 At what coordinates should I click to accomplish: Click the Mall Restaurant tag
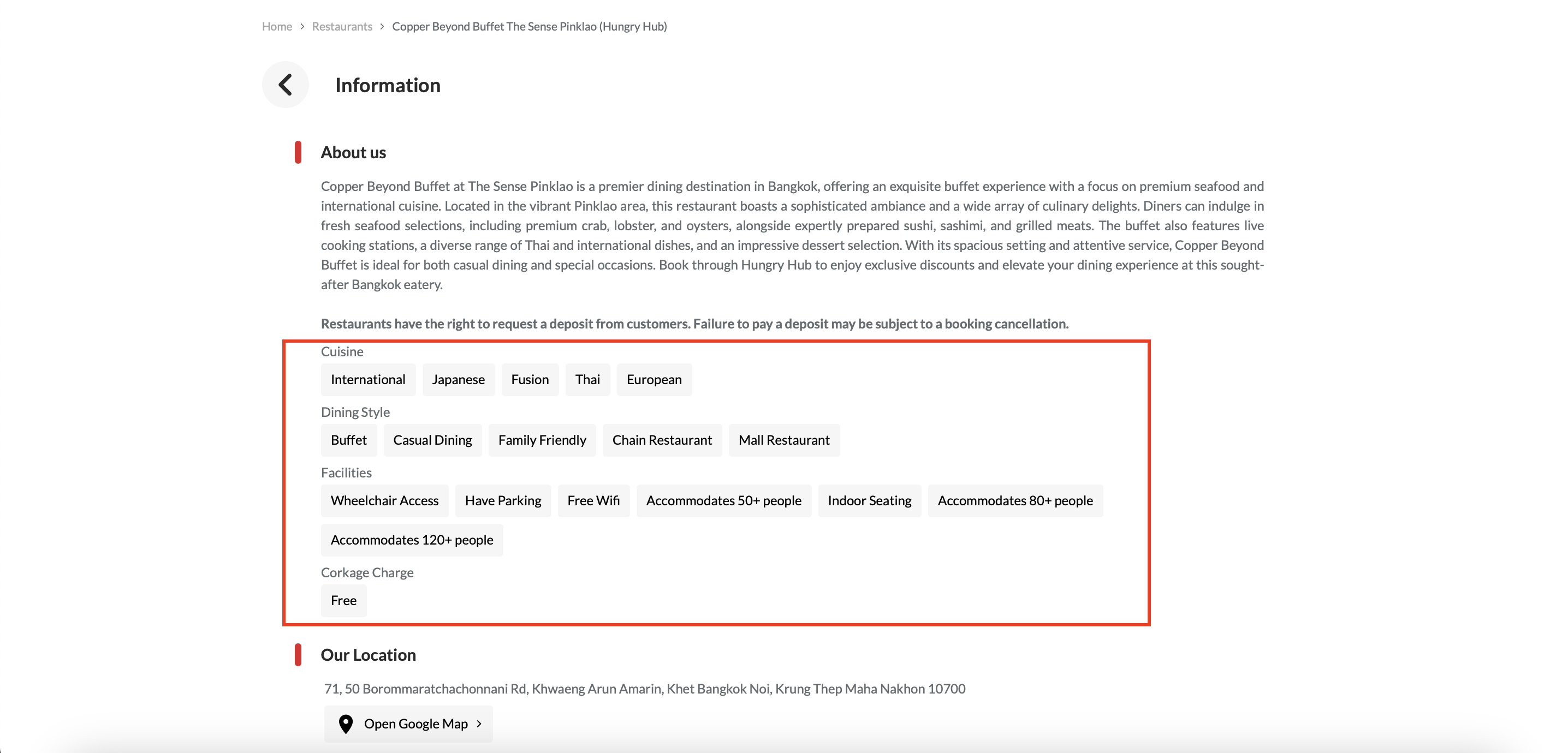tap(783, 440)
